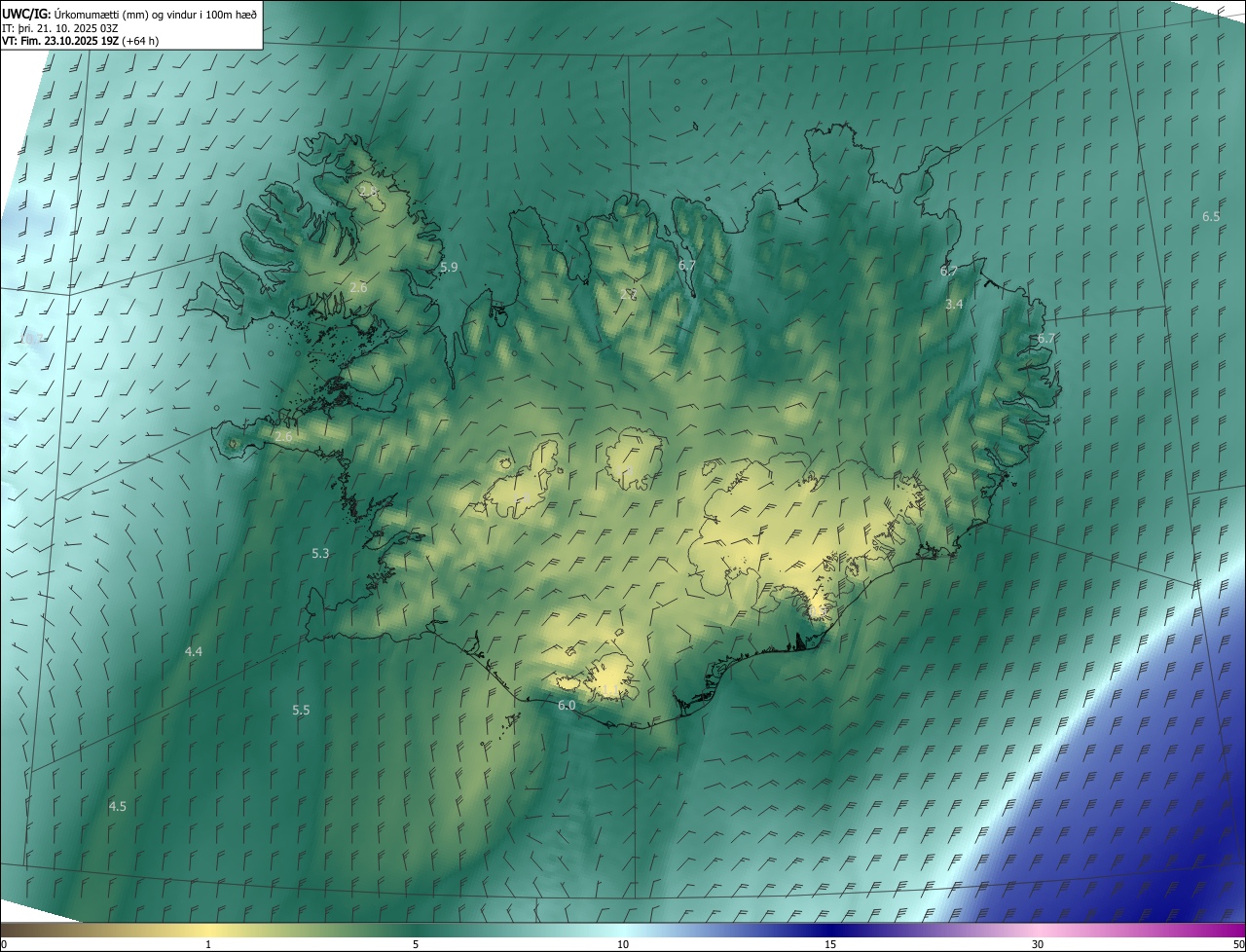Viewport: 1246px width, 952px height.
Task: Click the color scale tick label 15
Action: tap(830, 944)
